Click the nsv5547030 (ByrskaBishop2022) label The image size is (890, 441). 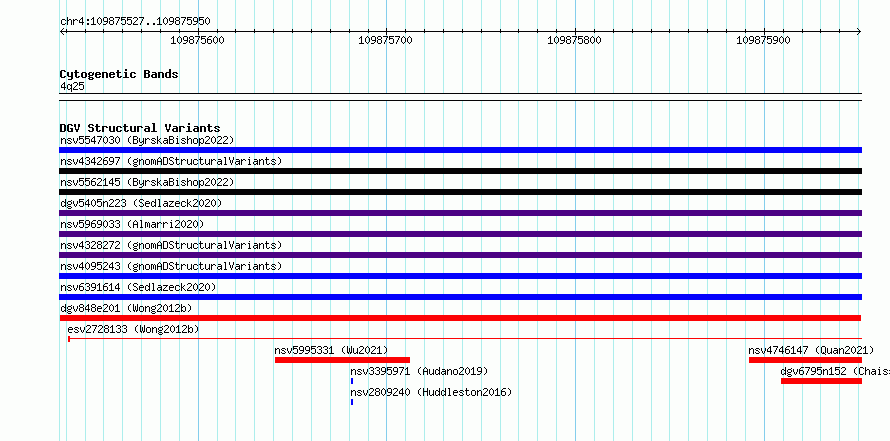[x=147, y=140]
